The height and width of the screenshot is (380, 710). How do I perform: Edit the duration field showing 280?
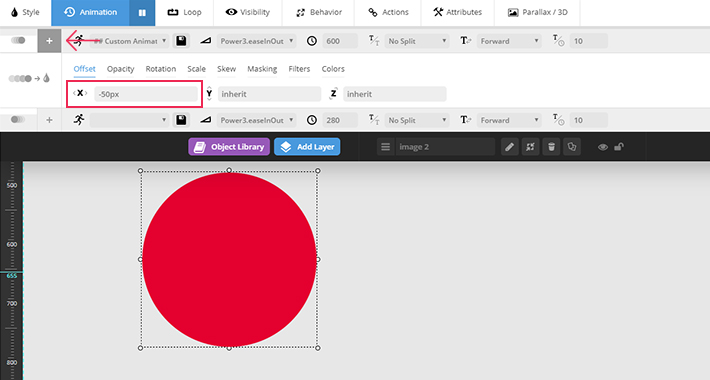[340, 120]
